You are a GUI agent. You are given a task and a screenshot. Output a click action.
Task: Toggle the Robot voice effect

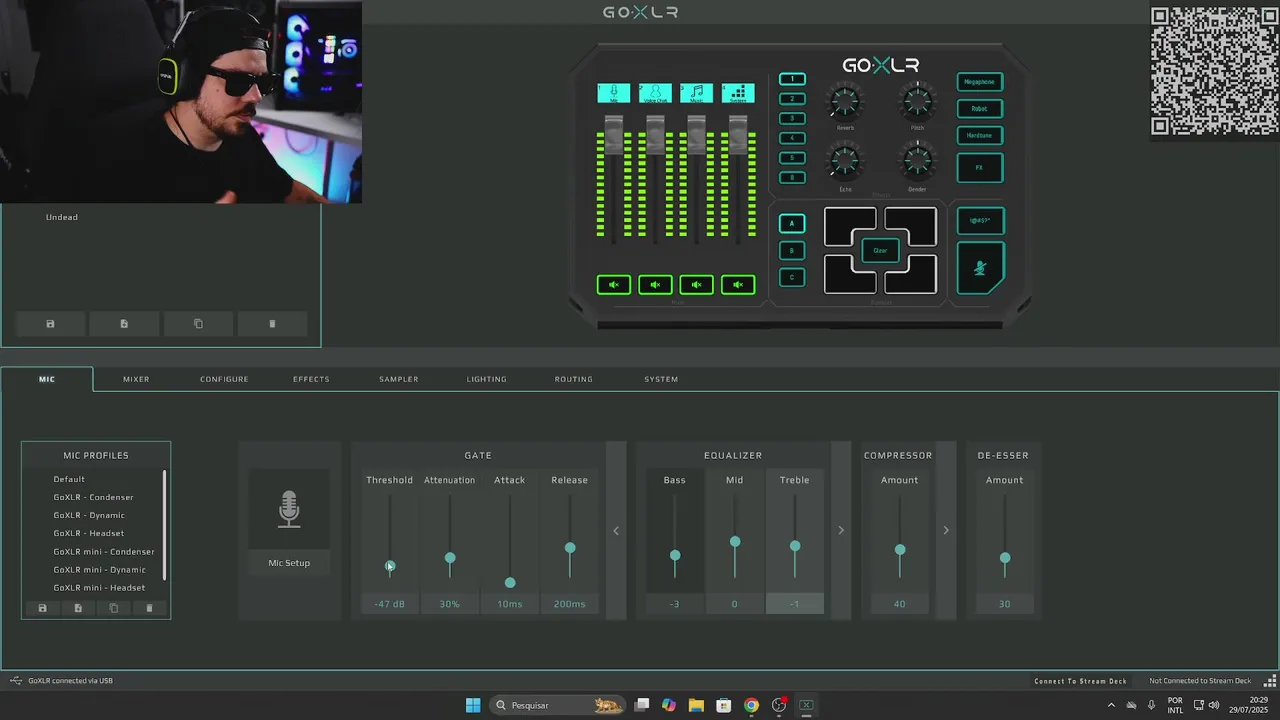click(x=980, y=109)
